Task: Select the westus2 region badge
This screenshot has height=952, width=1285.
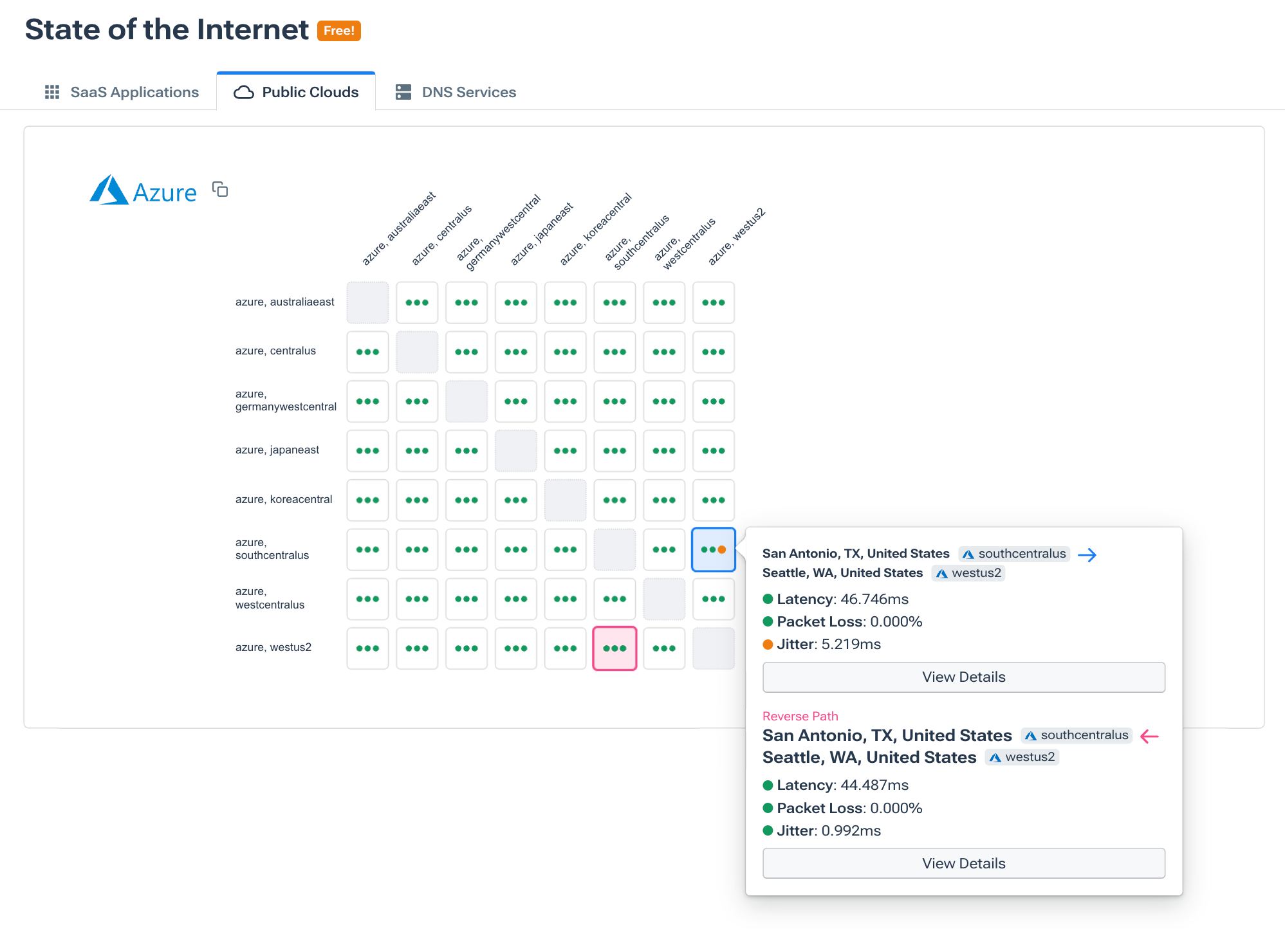Action: point(968,572)
